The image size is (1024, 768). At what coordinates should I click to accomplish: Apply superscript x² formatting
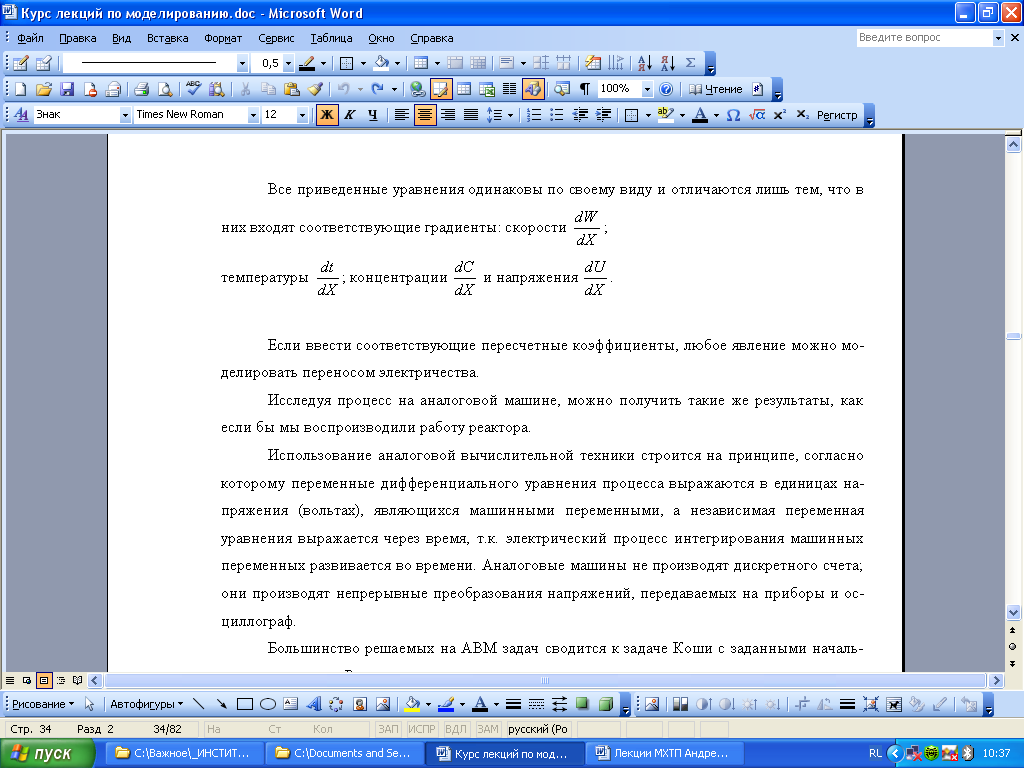click(779, 115)
